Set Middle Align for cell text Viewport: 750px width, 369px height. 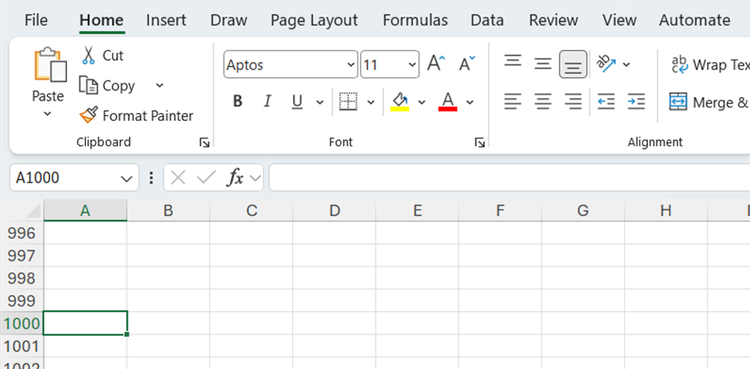click(x=543, y=64)
